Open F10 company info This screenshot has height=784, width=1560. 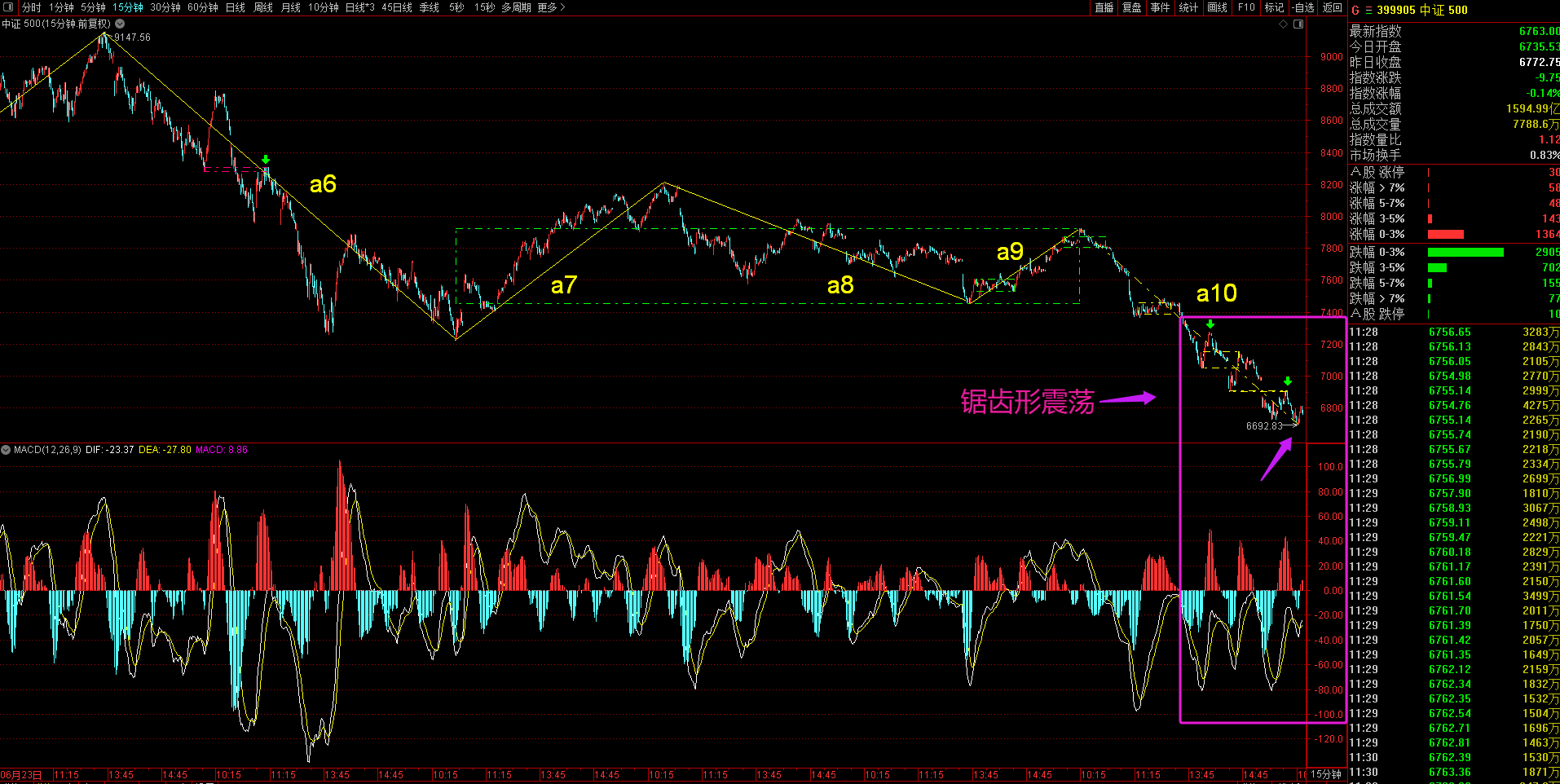pyautogui.click(x=1246, y=7)
